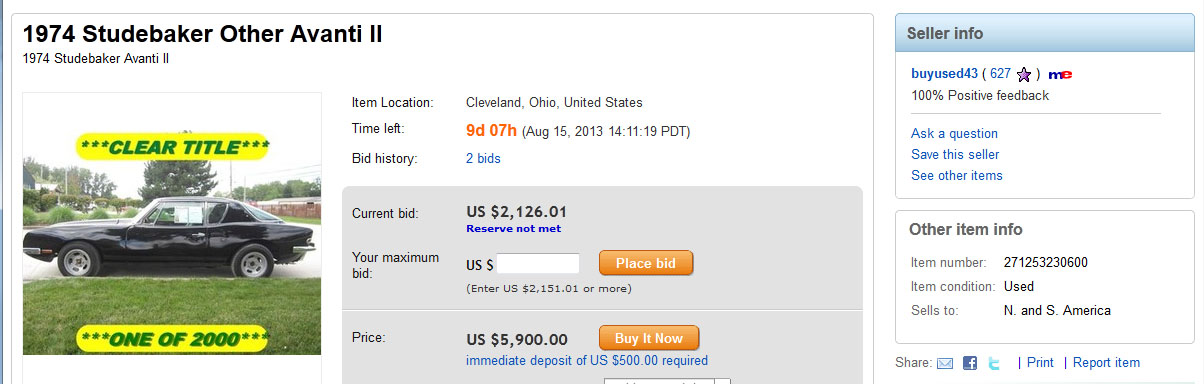Open the partially visible dropdown below price
Viewport: 1204px width, 384px height.
coord(667,381)
